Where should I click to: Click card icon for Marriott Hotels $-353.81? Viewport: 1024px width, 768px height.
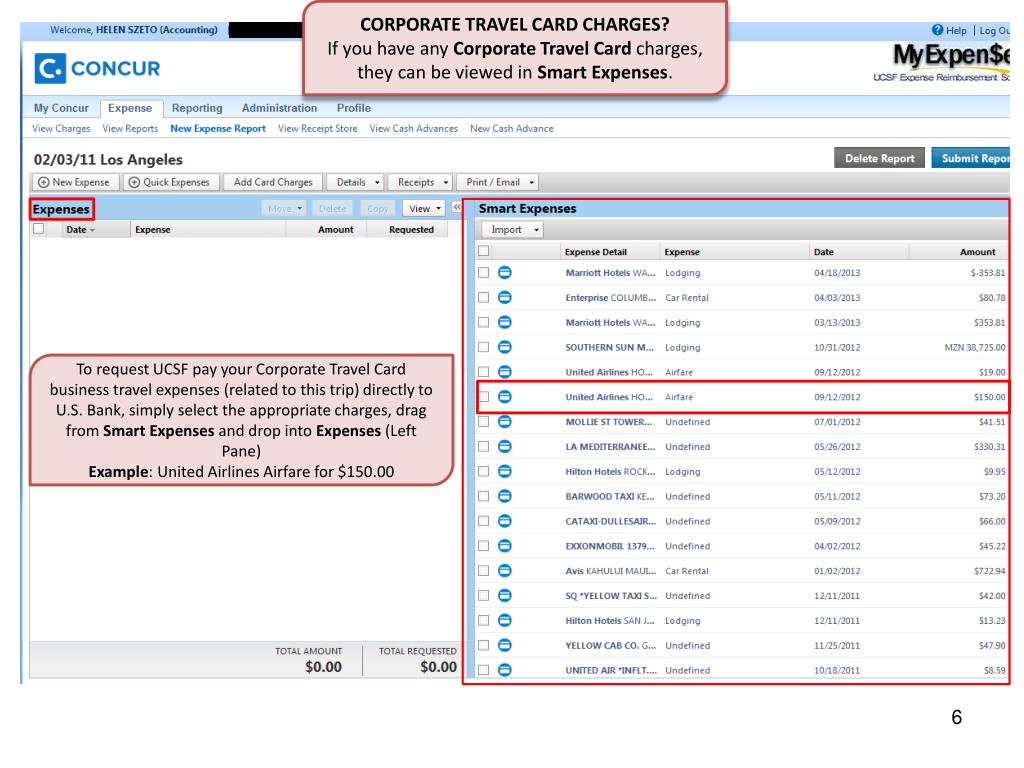point(505,273)
